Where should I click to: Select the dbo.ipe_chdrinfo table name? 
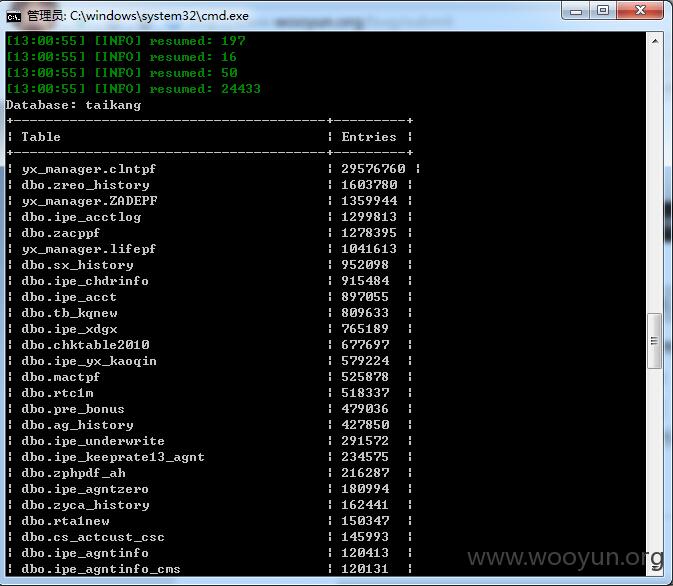(x=85, y=281)
